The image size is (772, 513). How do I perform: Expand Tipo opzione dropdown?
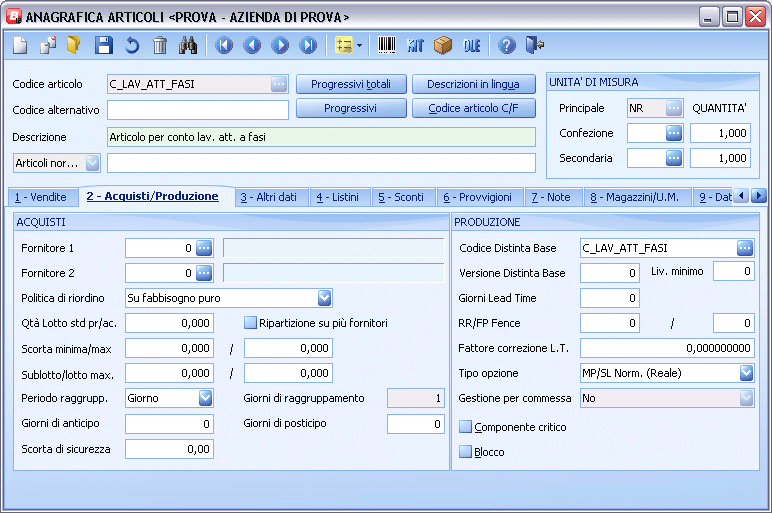coord(746,373)
